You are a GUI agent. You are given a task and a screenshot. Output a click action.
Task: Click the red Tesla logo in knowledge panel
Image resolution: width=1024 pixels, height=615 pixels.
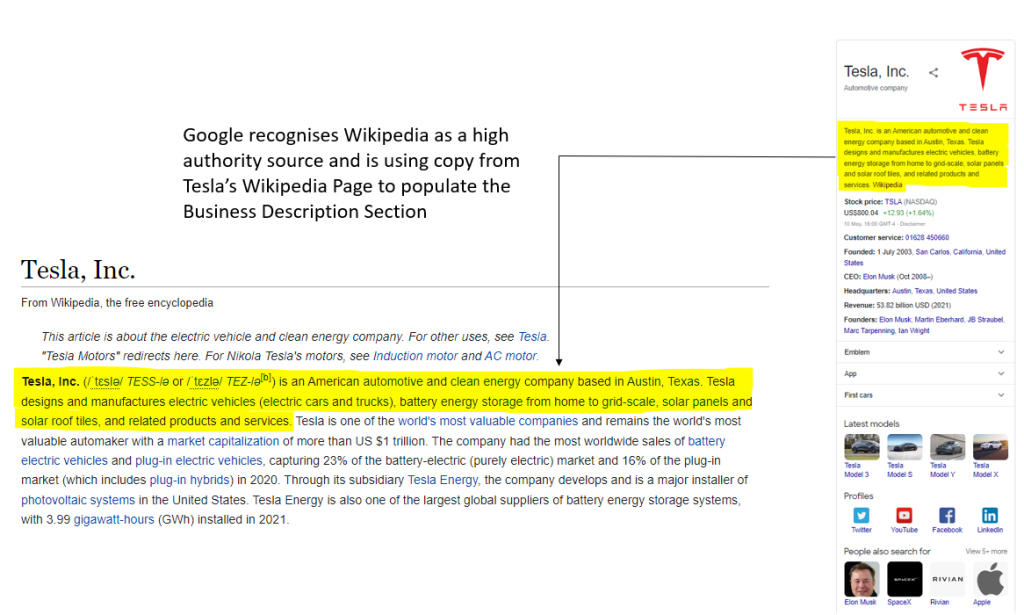tap(982, 79)
